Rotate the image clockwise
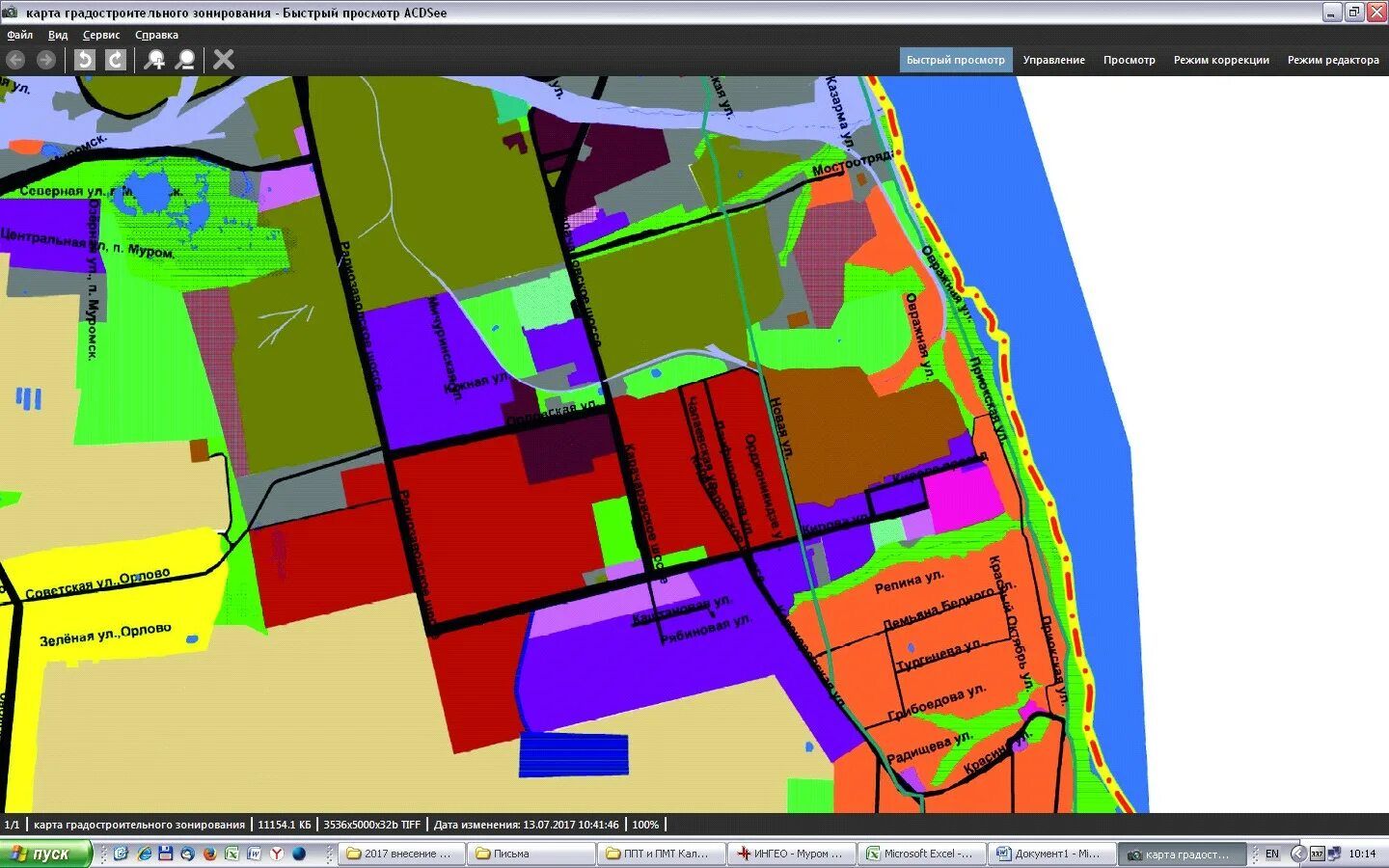 click(x=116, y=60)
